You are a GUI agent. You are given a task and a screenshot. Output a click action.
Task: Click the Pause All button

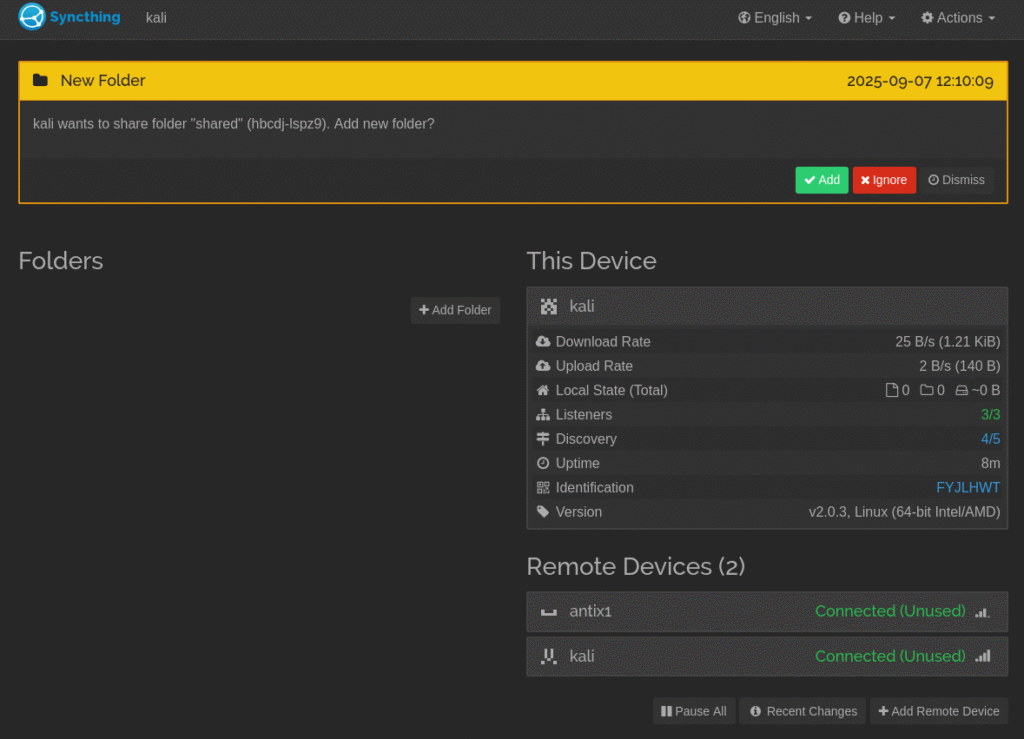694,711
